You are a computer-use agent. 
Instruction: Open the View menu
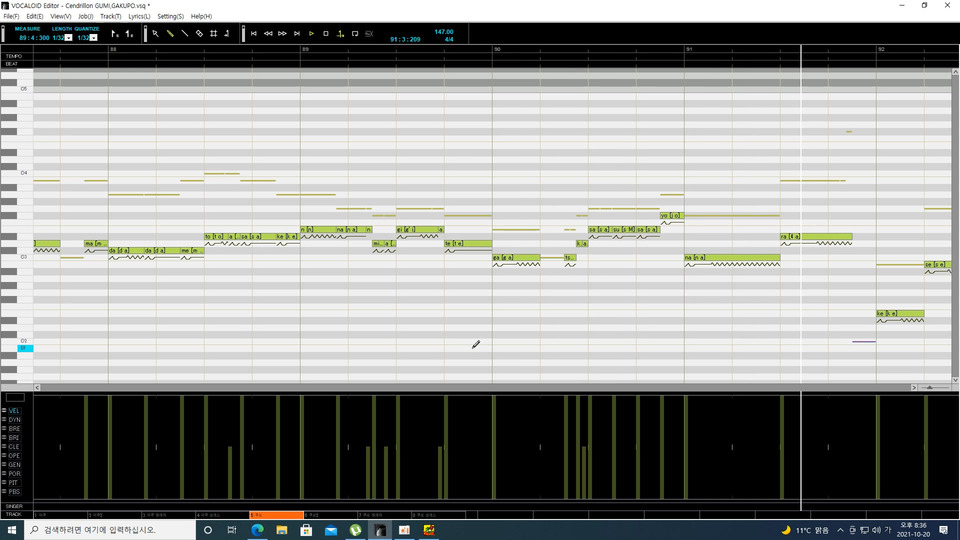(61, 17)
